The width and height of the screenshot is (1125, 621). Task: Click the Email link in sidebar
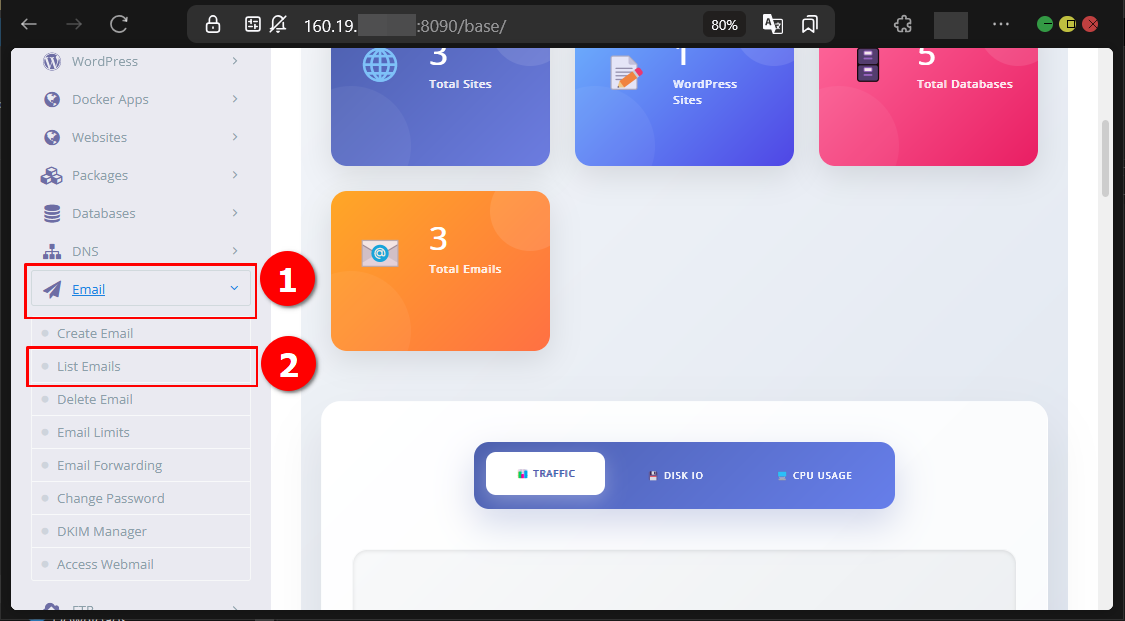coord(88,290)
